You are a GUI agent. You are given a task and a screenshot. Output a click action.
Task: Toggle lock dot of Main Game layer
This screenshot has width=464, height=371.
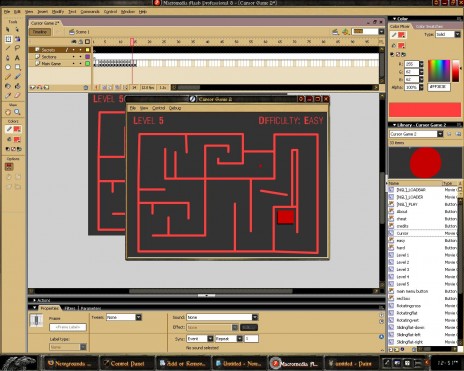(80, 63)
